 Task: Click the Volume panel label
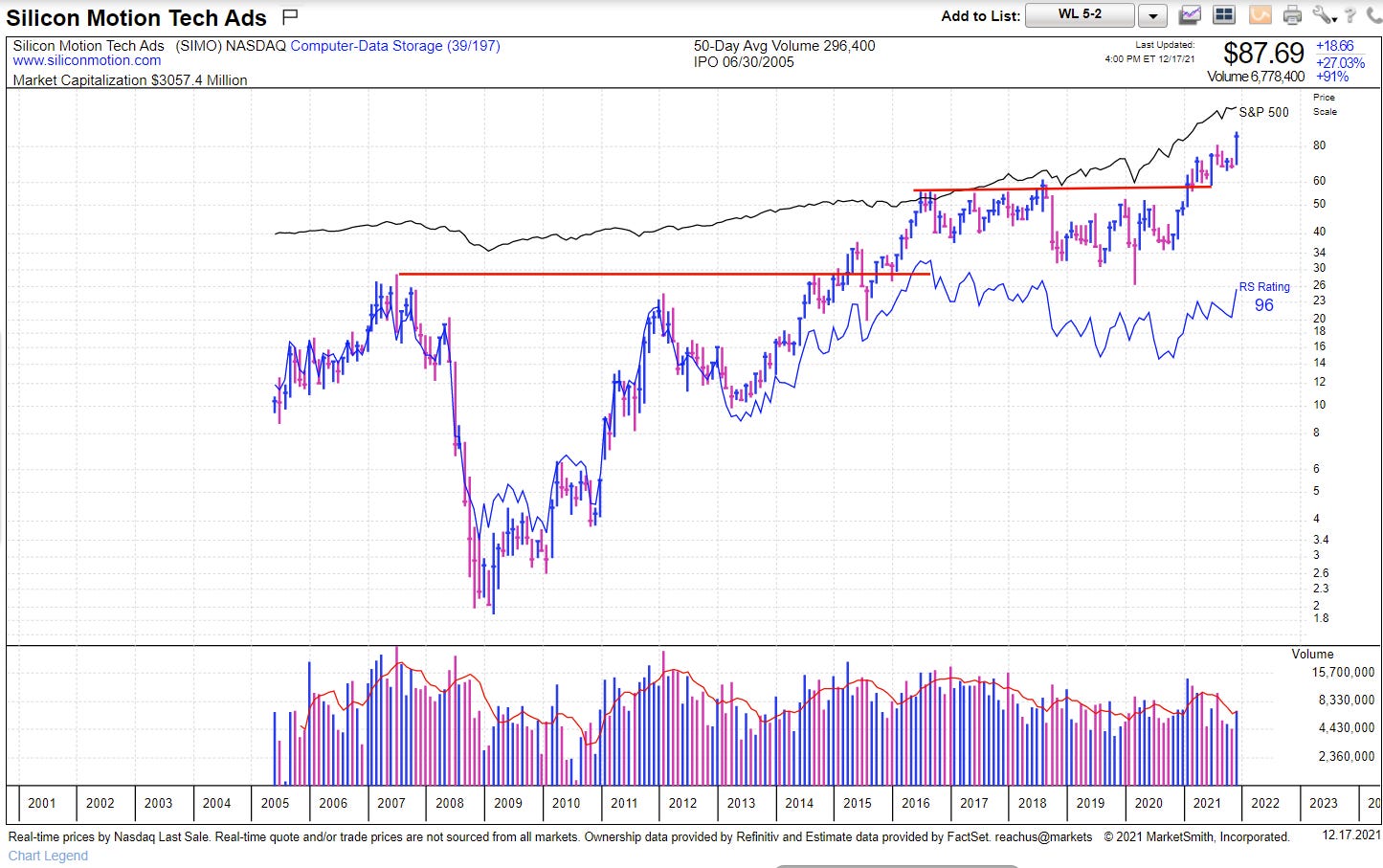1312,654
